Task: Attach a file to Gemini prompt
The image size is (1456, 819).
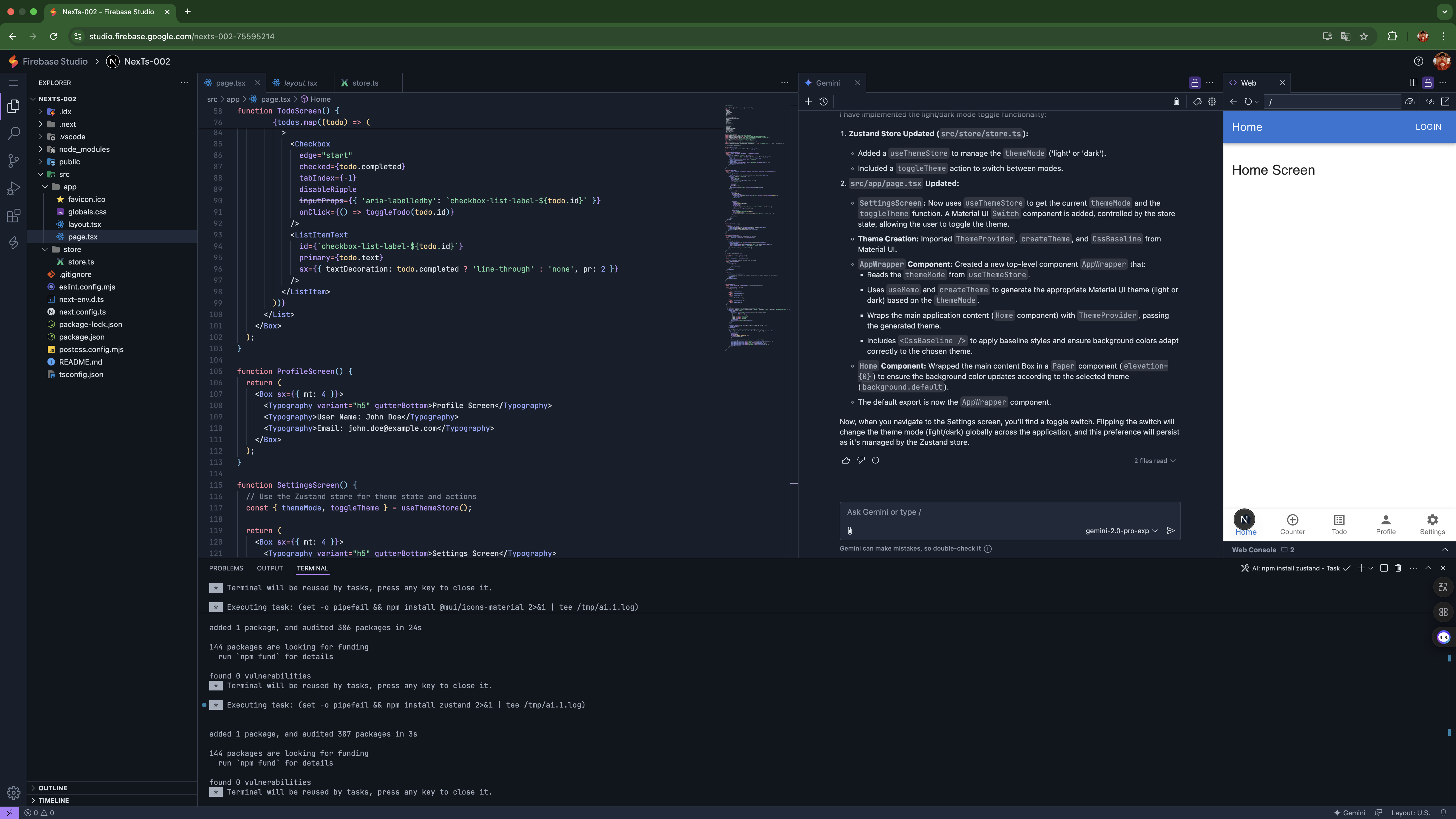Action: pos(849,531)
